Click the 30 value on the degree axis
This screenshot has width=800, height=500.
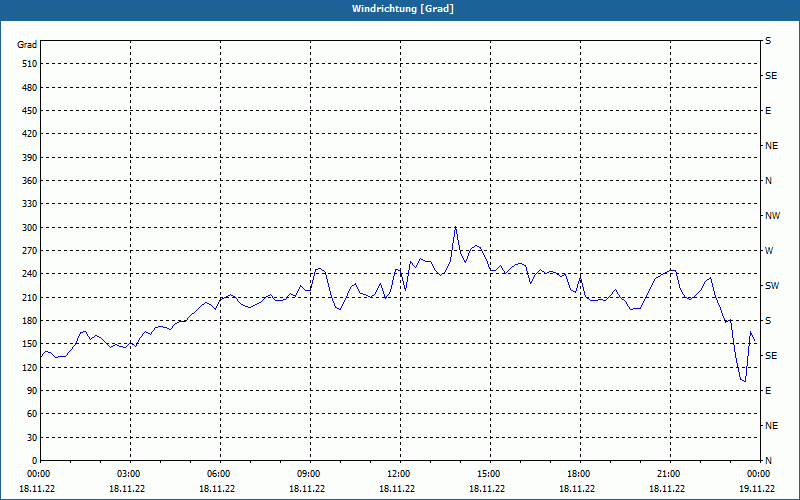point(32,438)
